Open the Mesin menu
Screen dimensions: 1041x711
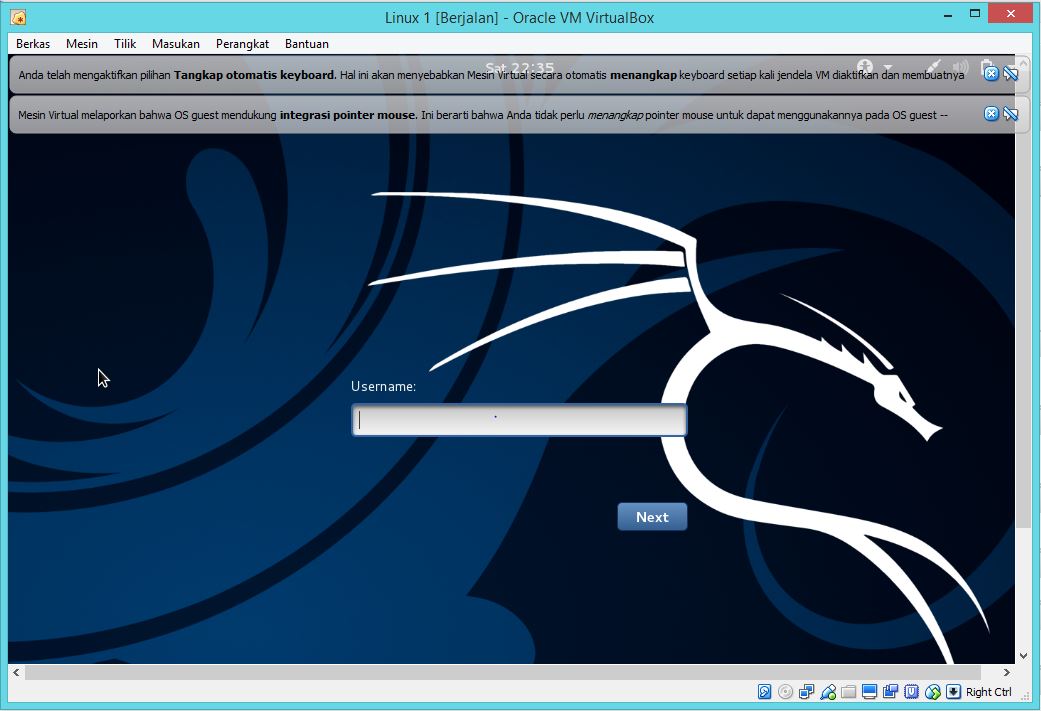(81, 43)
